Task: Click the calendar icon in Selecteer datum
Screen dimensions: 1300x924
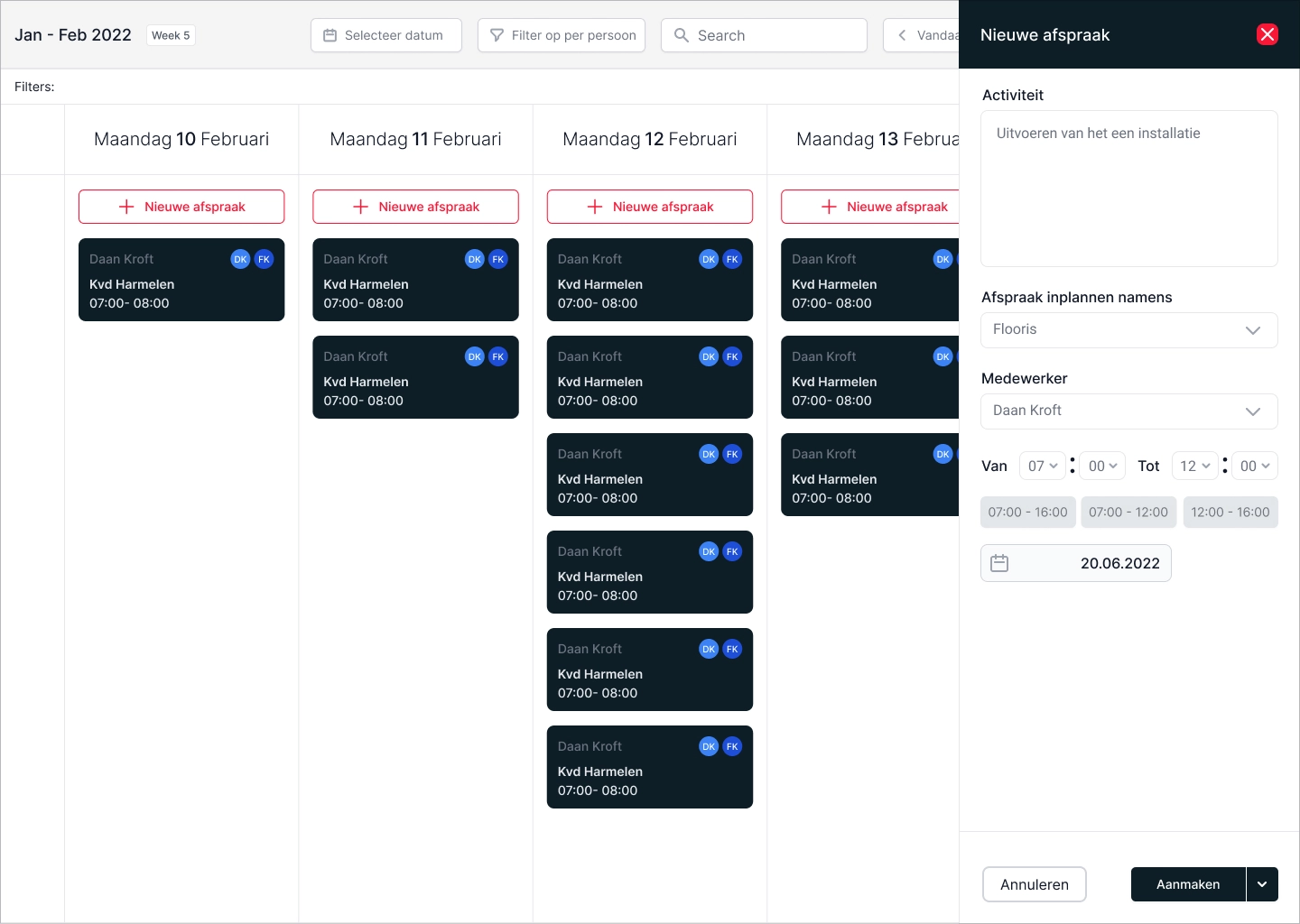Action: (330, 35)
